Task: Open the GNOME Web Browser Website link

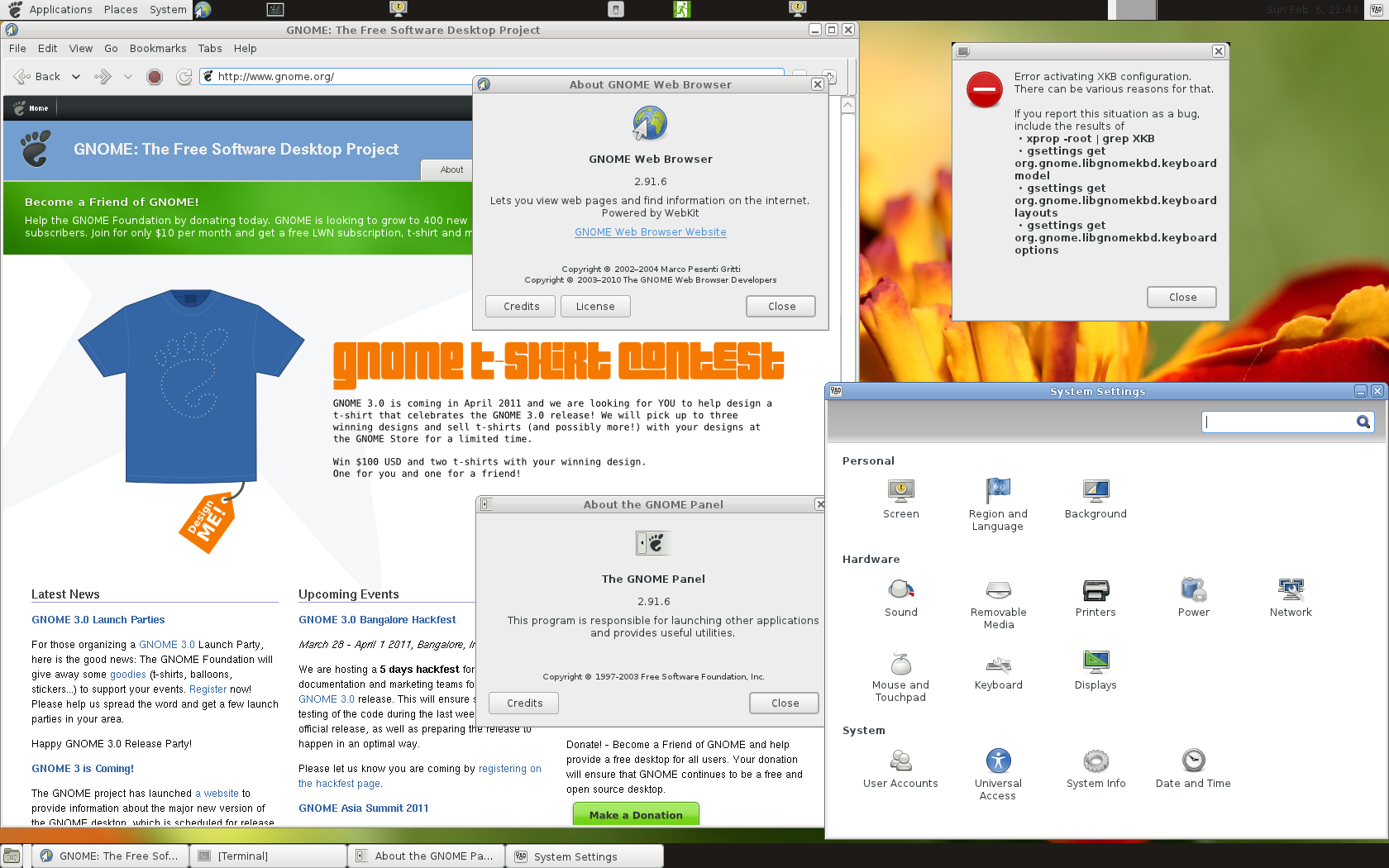Action: (x=650, y=232)
